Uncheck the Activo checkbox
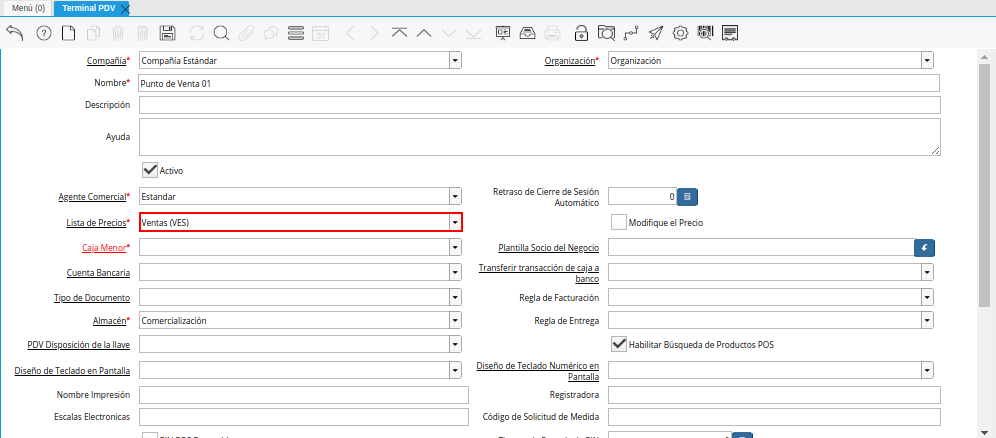The height and width of the screenshot is (438, 996). click(150, 170)
